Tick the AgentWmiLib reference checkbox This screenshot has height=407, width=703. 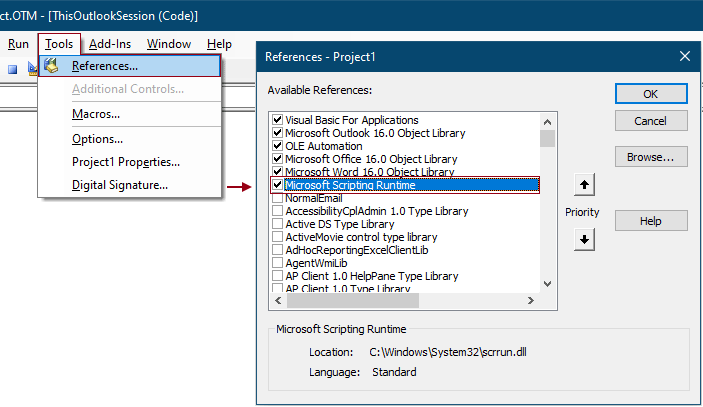click(x=277, y=263)
